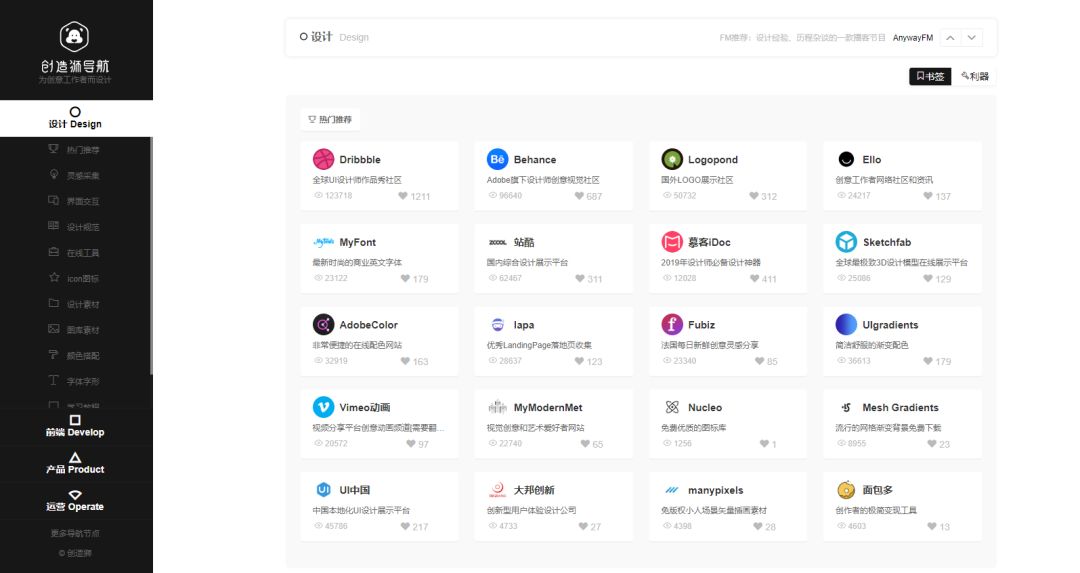This screenshot has height=573, width=1080.
Task: Click the © 创造狮 footer link
Action: click(75, 552)
